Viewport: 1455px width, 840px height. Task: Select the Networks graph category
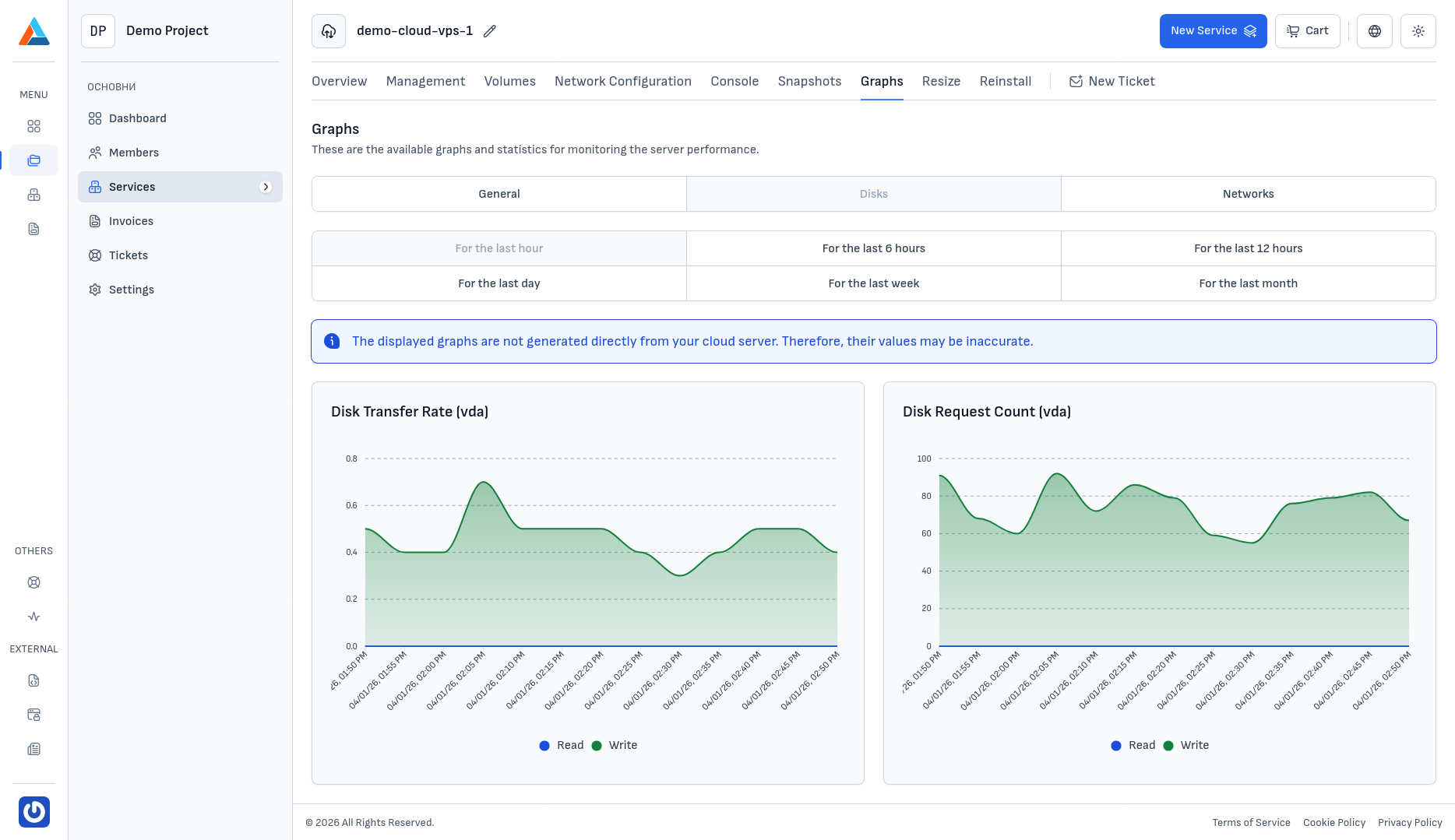1248,194
